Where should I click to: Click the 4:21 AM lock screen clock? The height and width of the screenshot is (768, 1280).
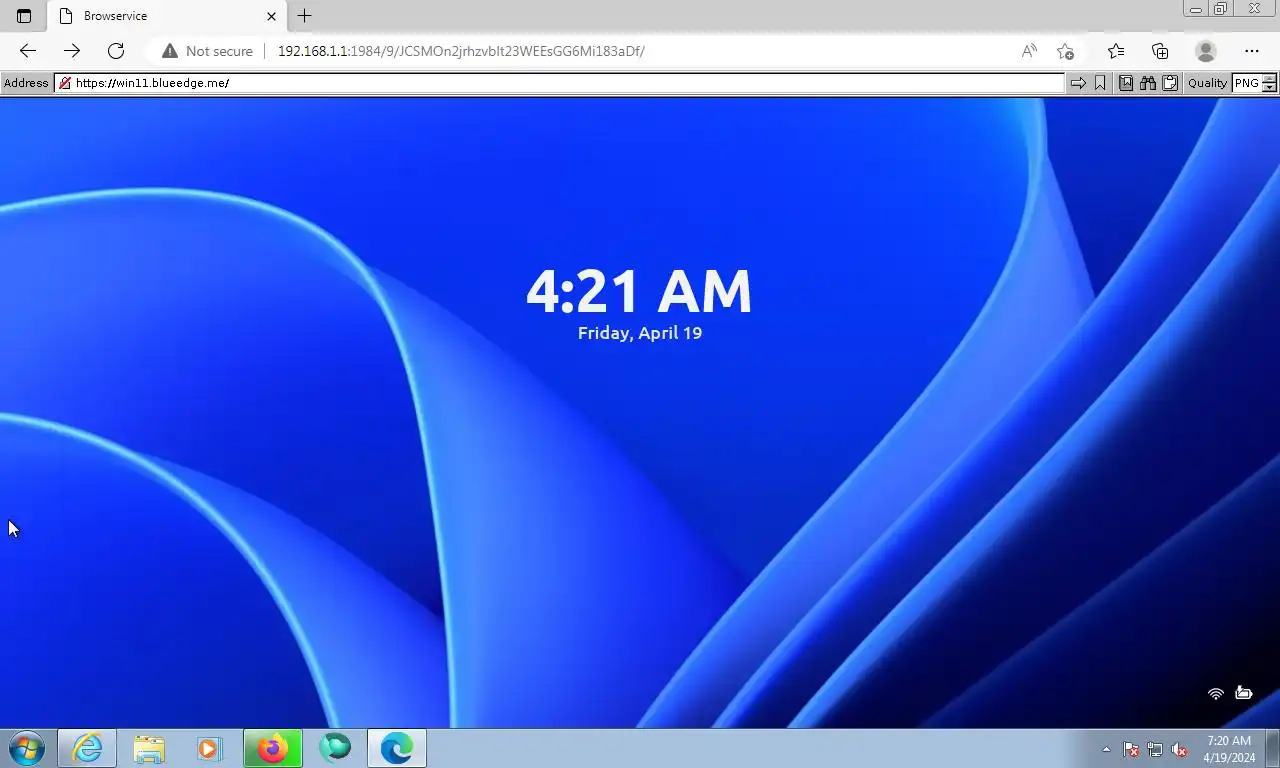click(x=639, y=291)
